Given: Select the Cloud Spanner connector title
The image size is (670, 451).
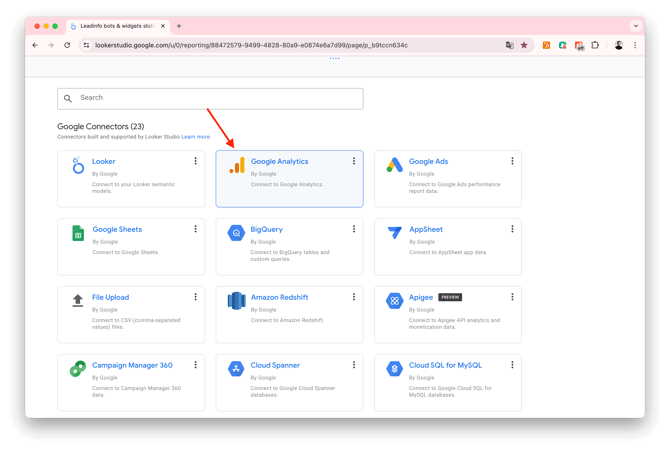Looking at the screenshot, I should tap(275, 365).
